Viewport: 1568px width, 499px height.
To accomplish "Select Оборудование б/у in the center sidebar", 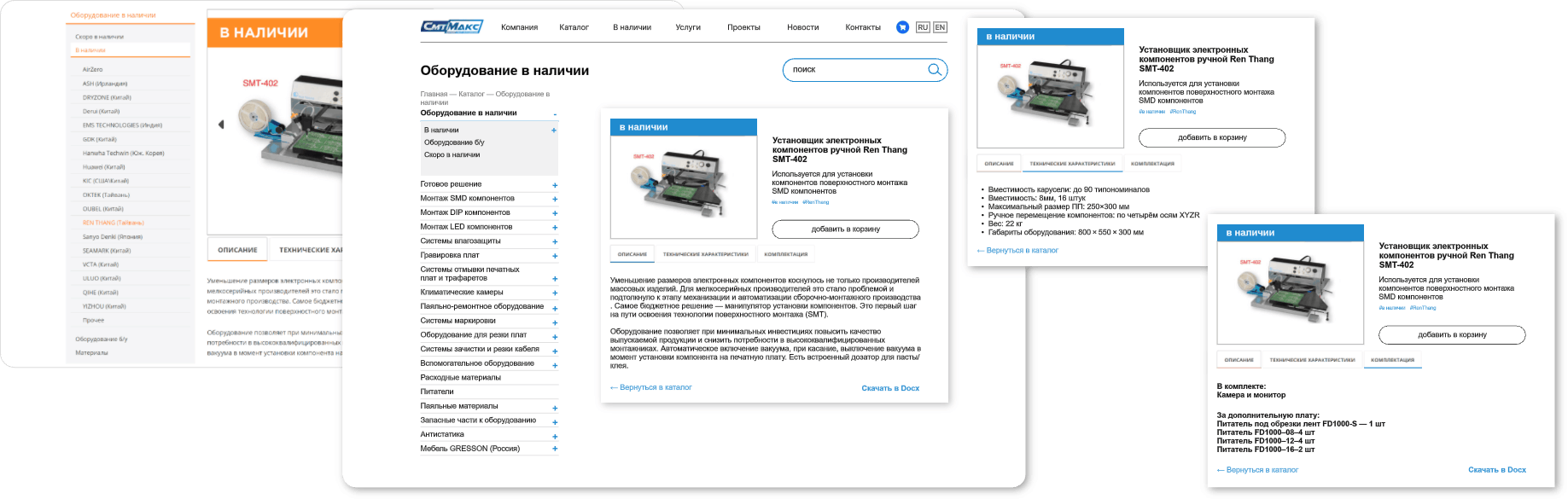I will coord(454,142).
